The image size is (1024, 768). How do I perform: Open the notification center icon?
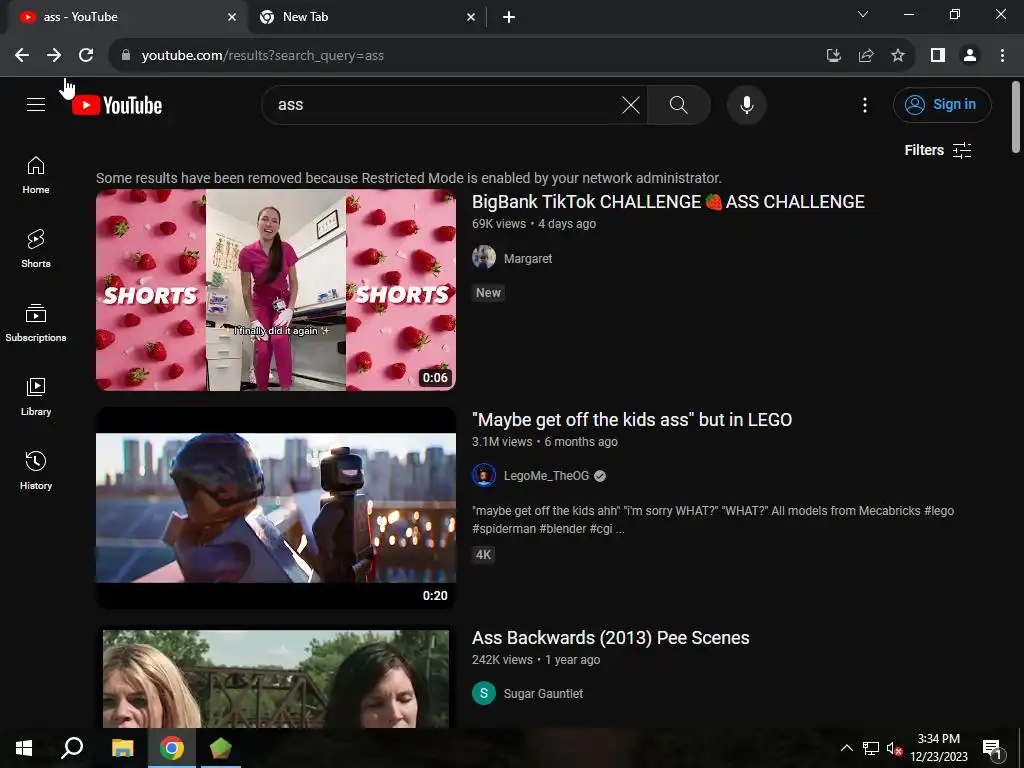[992, 749]
